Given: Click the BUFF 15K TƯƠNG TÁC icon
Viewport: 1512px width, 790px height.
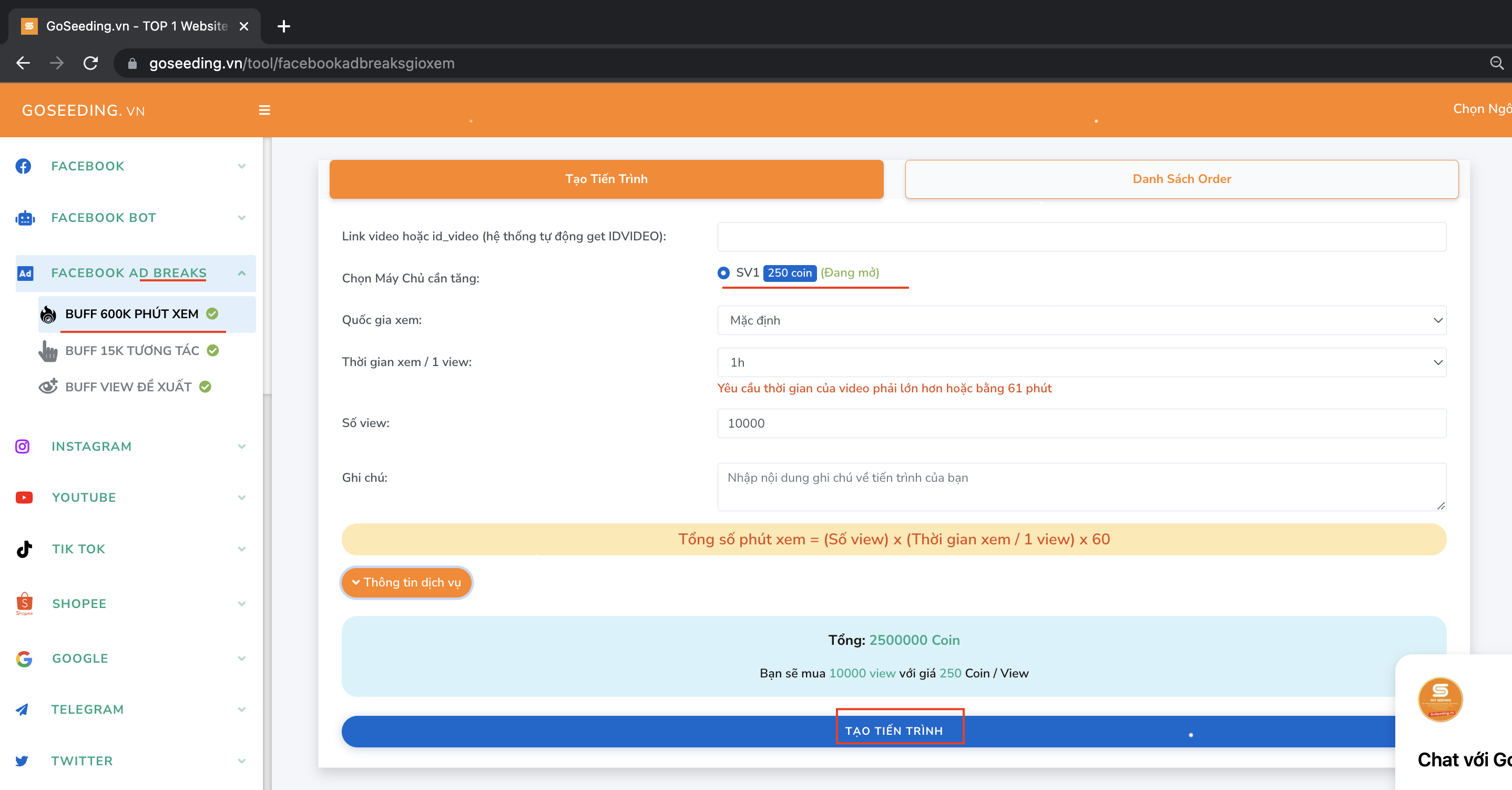Looking at the screenshot, I should point(48,350).
